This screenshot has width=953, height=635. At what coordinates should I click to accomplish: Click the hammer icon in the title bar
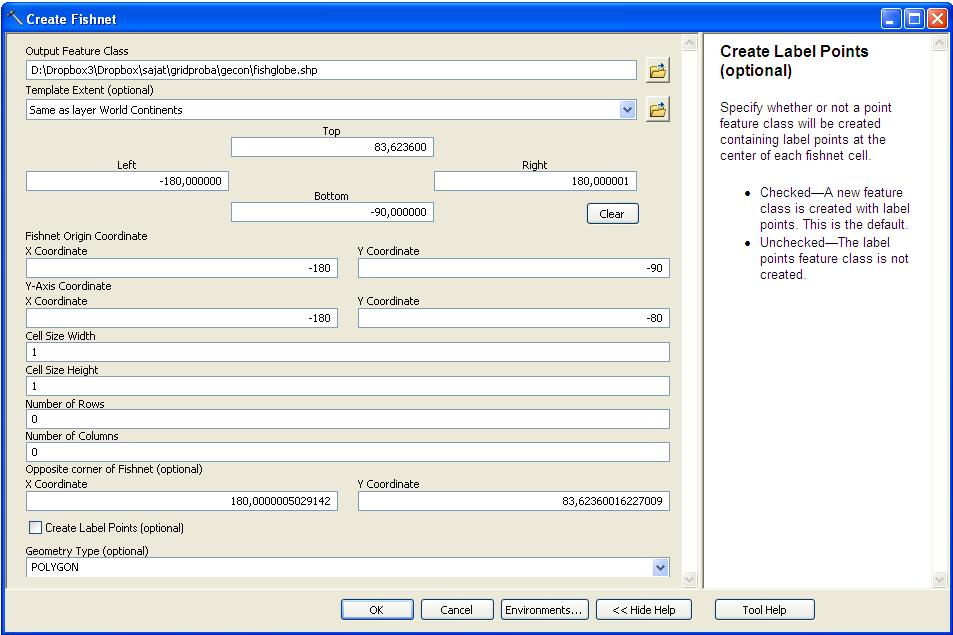[x=15, y=18]
